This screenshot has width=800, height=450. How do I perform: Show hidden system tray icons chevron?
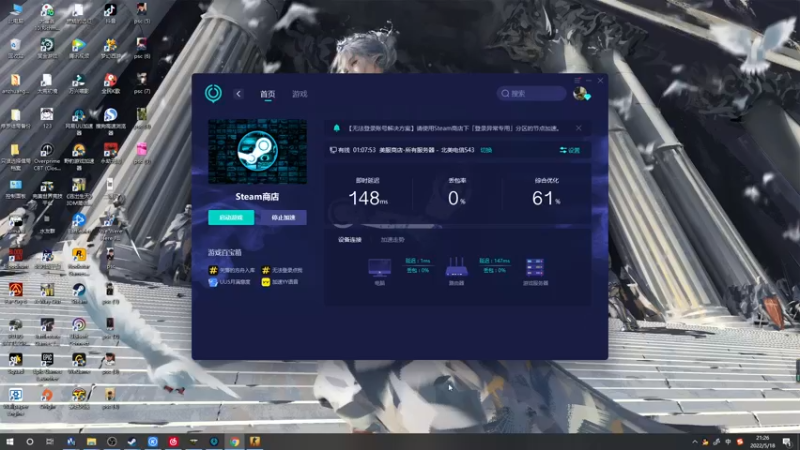click(694, 442)
